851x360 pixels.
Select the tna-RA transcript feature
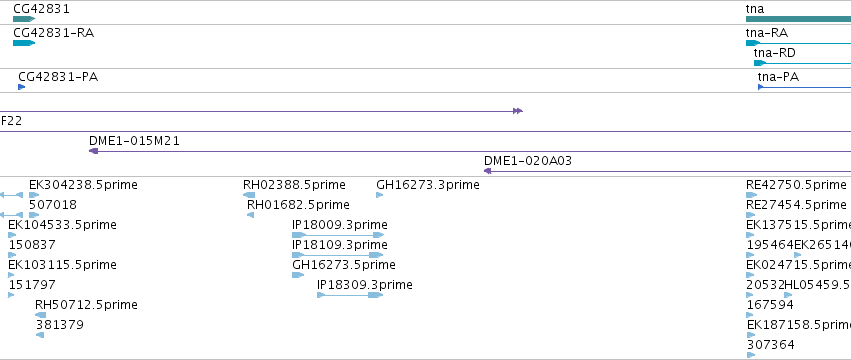tap(798, 43)
